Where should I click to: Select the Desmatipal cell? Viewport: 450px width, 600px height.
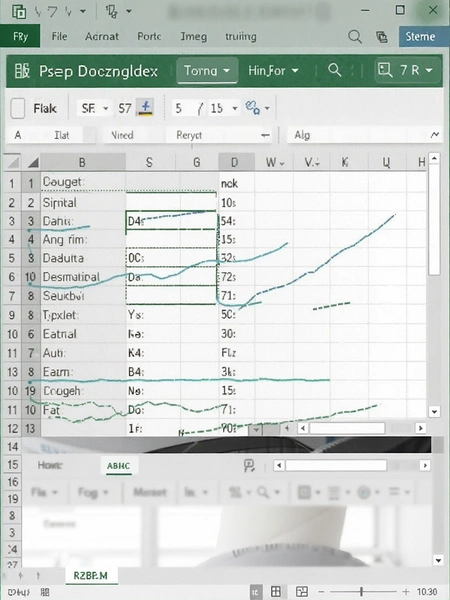[83, 277]
